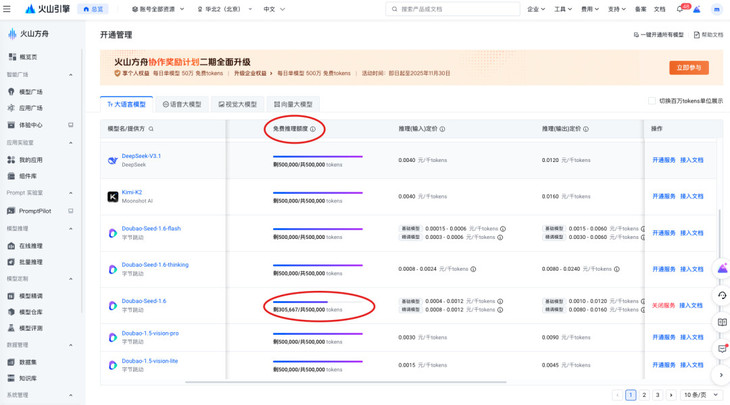Click the 模型广场 sidebar icon
Image resolution: width=730 pixels, height=405 pixels.
pyautogui.click(x=12, y=92)
